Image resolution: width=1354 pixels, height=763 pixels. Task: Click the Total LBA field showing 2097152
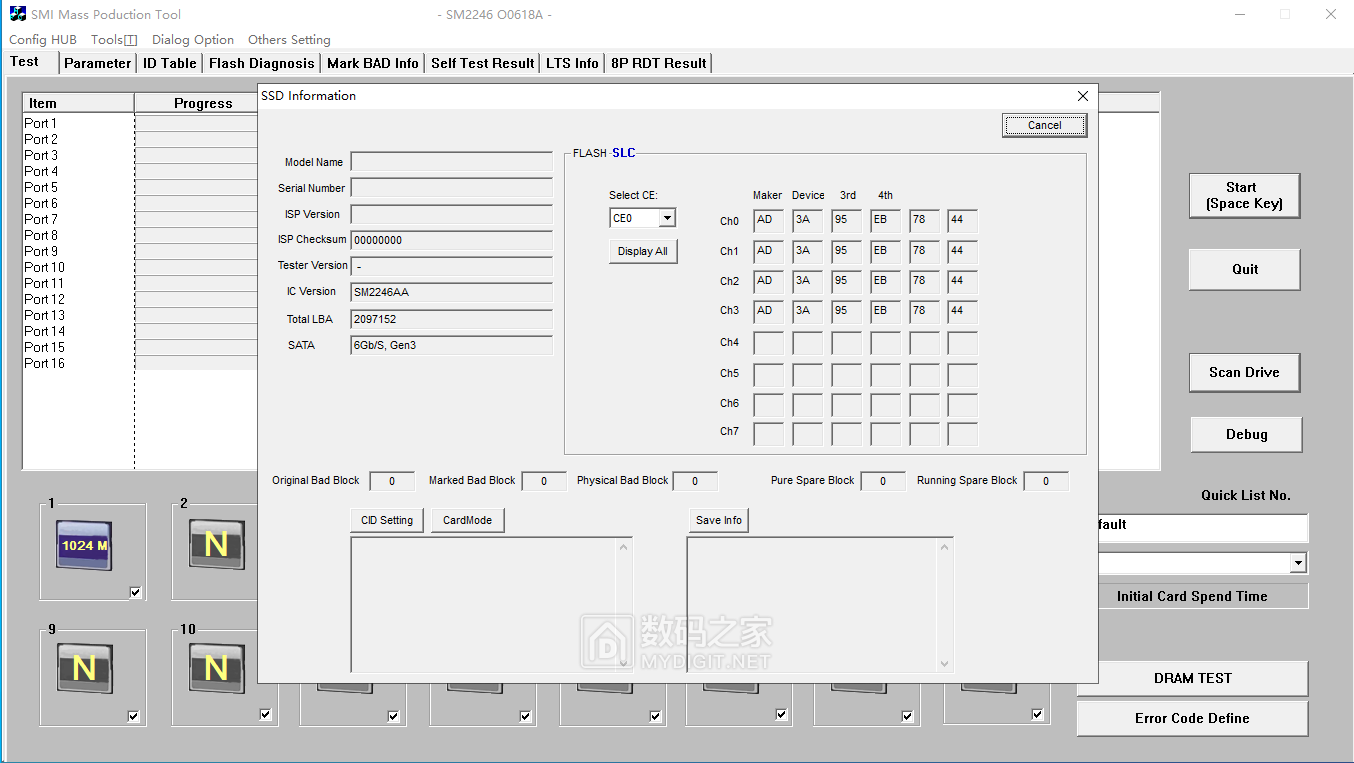coord(452,319)
